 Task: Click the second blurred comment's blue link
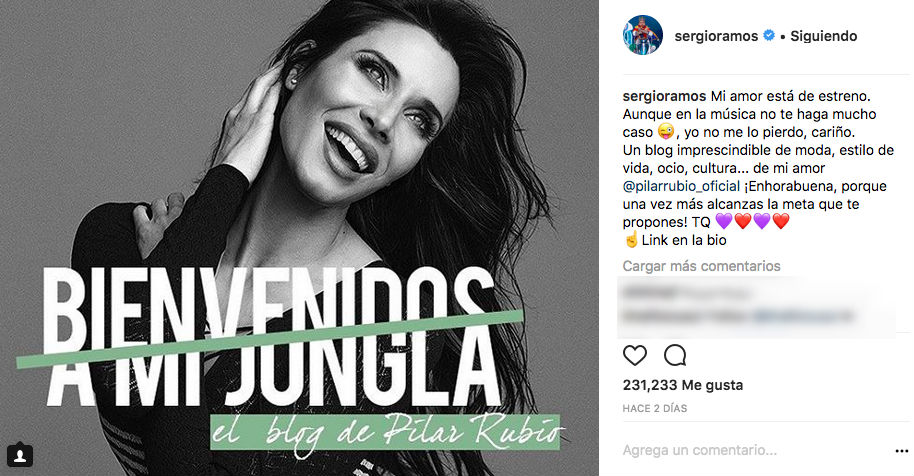tap(803, 316)
